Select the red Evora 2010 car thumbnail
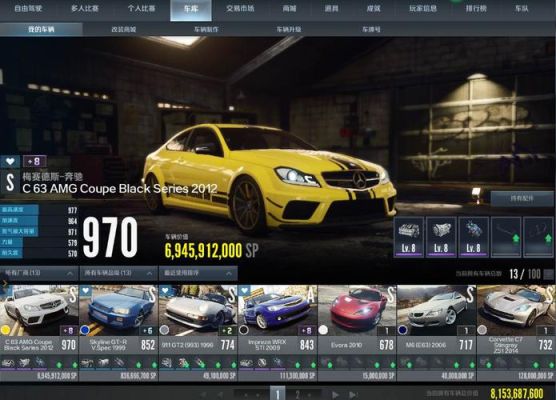The height and width of the screenshot is (400, 556). coord(357,310)
